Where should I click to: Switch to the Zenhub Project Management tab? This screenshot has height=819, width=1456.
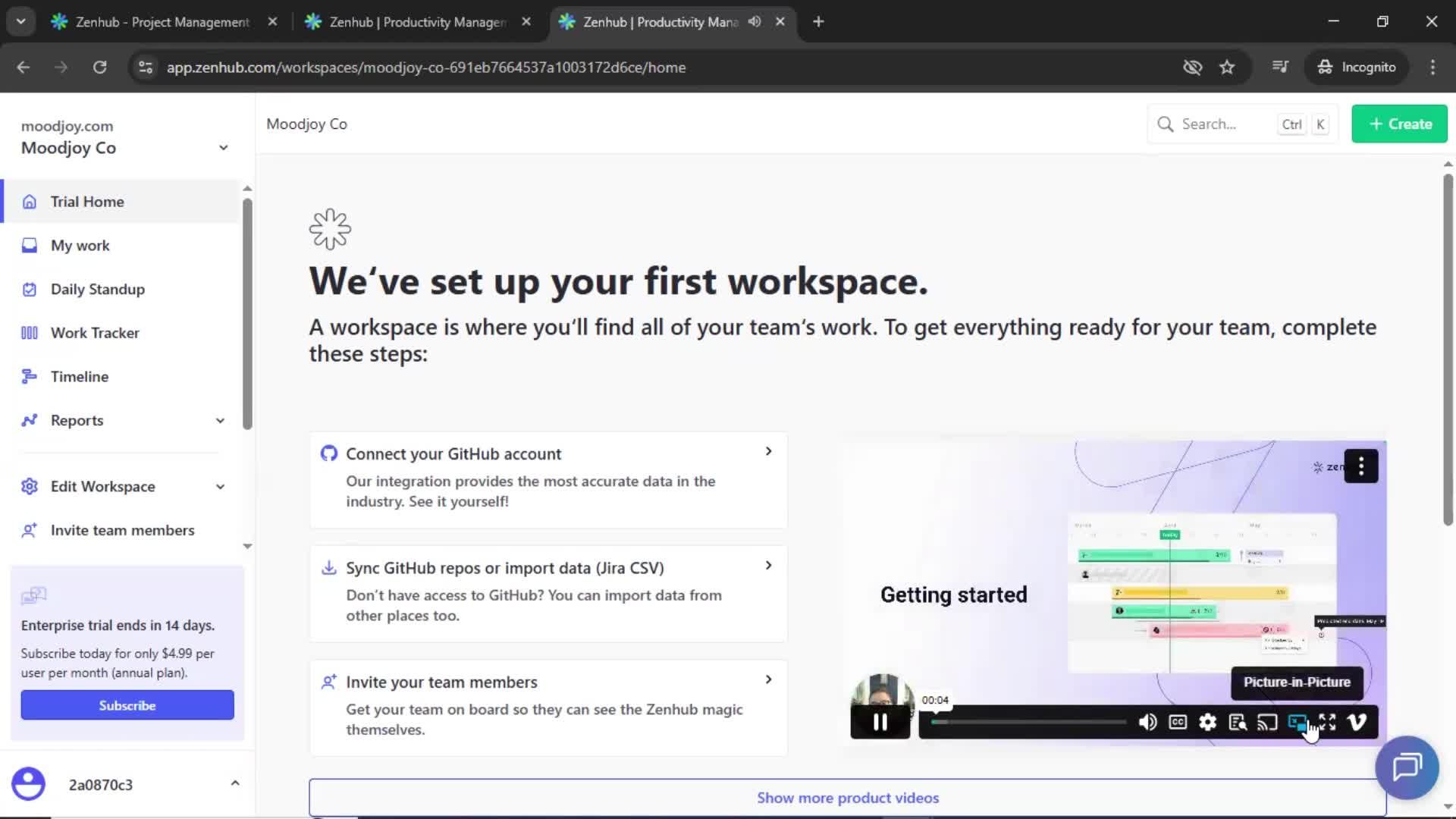coord(152,22)
